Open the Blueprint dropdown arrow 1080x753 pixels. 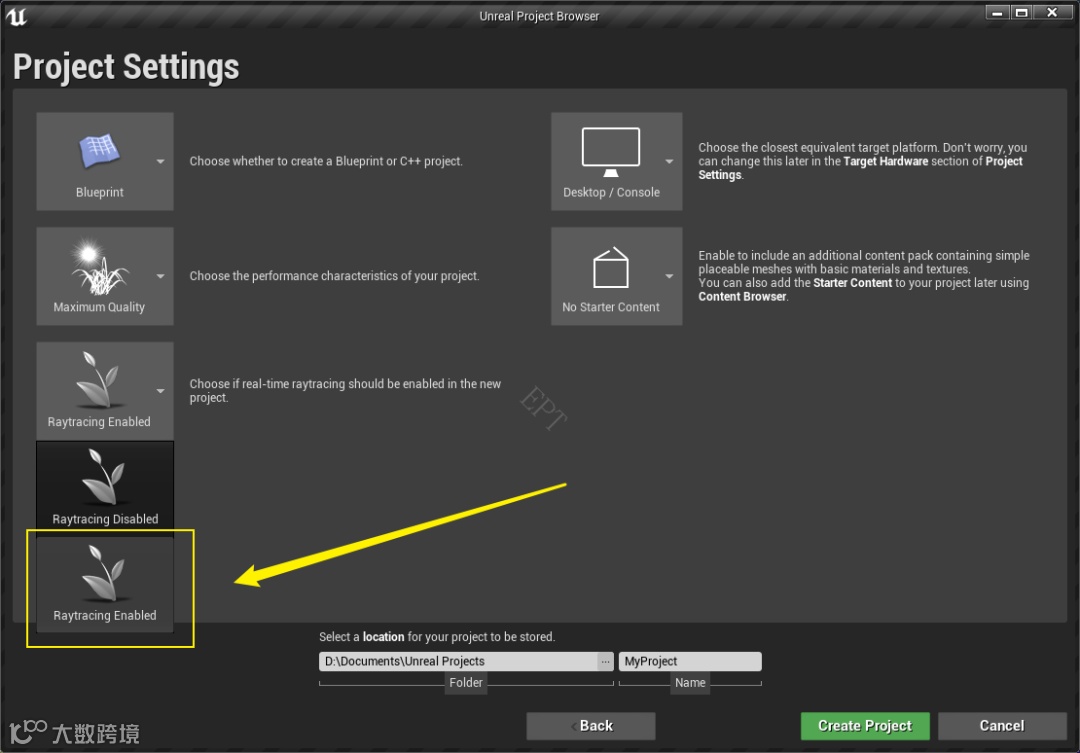coord(160,162)
